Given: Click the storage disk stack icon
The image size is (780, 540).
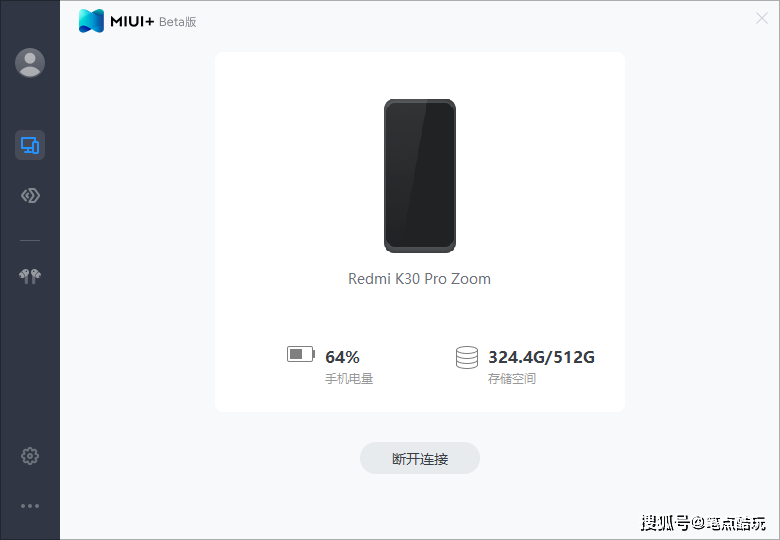Looking at the screenshot, I should (x=467, y=358).
